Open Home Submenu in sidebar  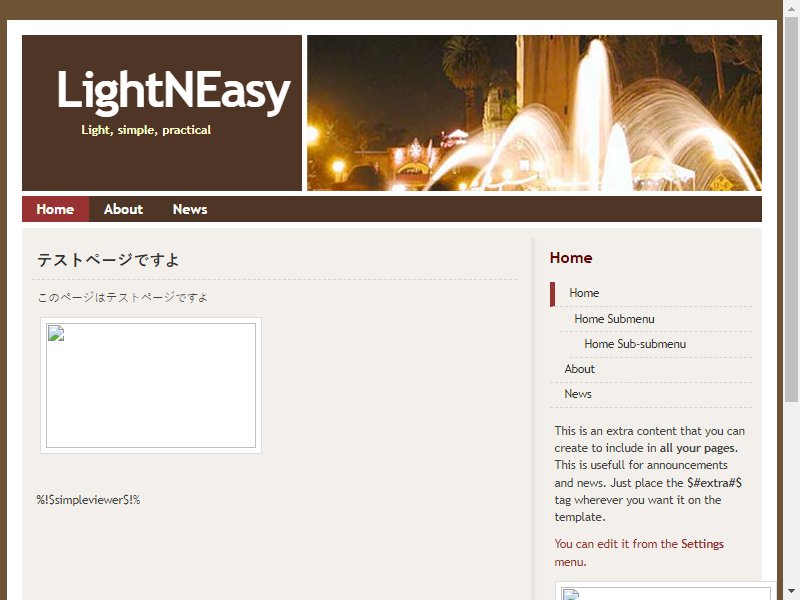click(614, 319)
